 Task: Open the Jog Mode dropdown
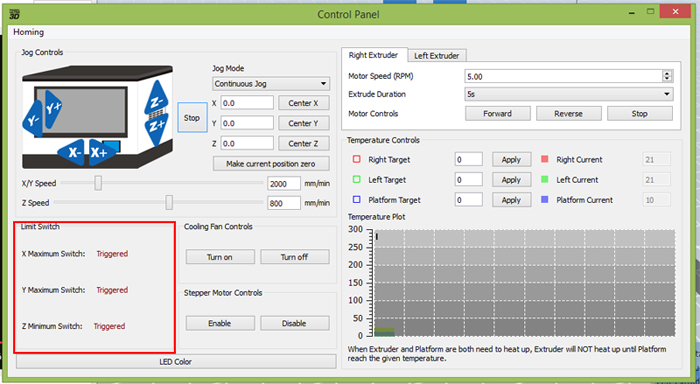click(x=271, y=83)
